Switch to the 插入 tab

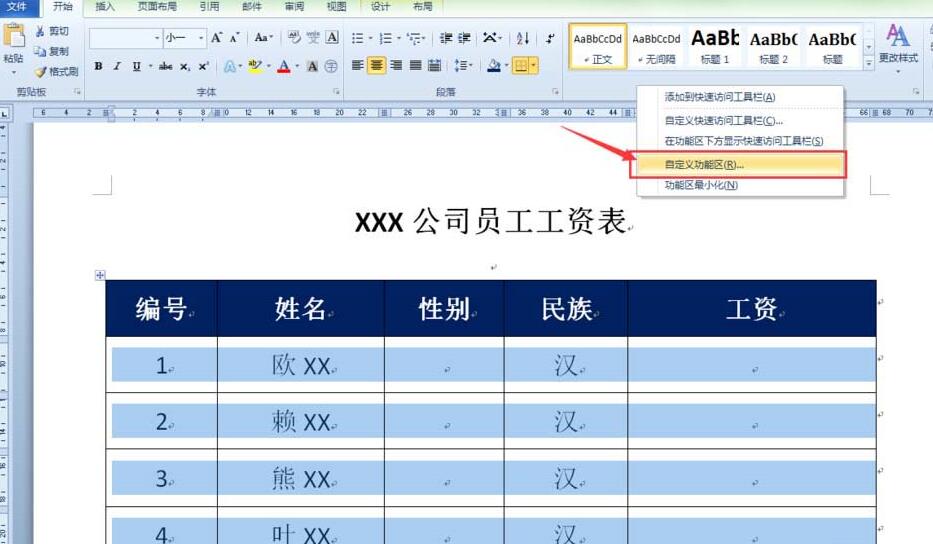[105, 7]
